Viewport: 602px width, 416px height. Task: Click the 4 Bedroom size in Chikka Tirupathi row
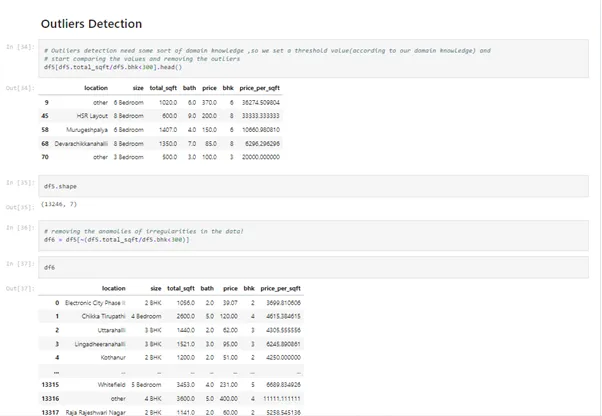146,317
